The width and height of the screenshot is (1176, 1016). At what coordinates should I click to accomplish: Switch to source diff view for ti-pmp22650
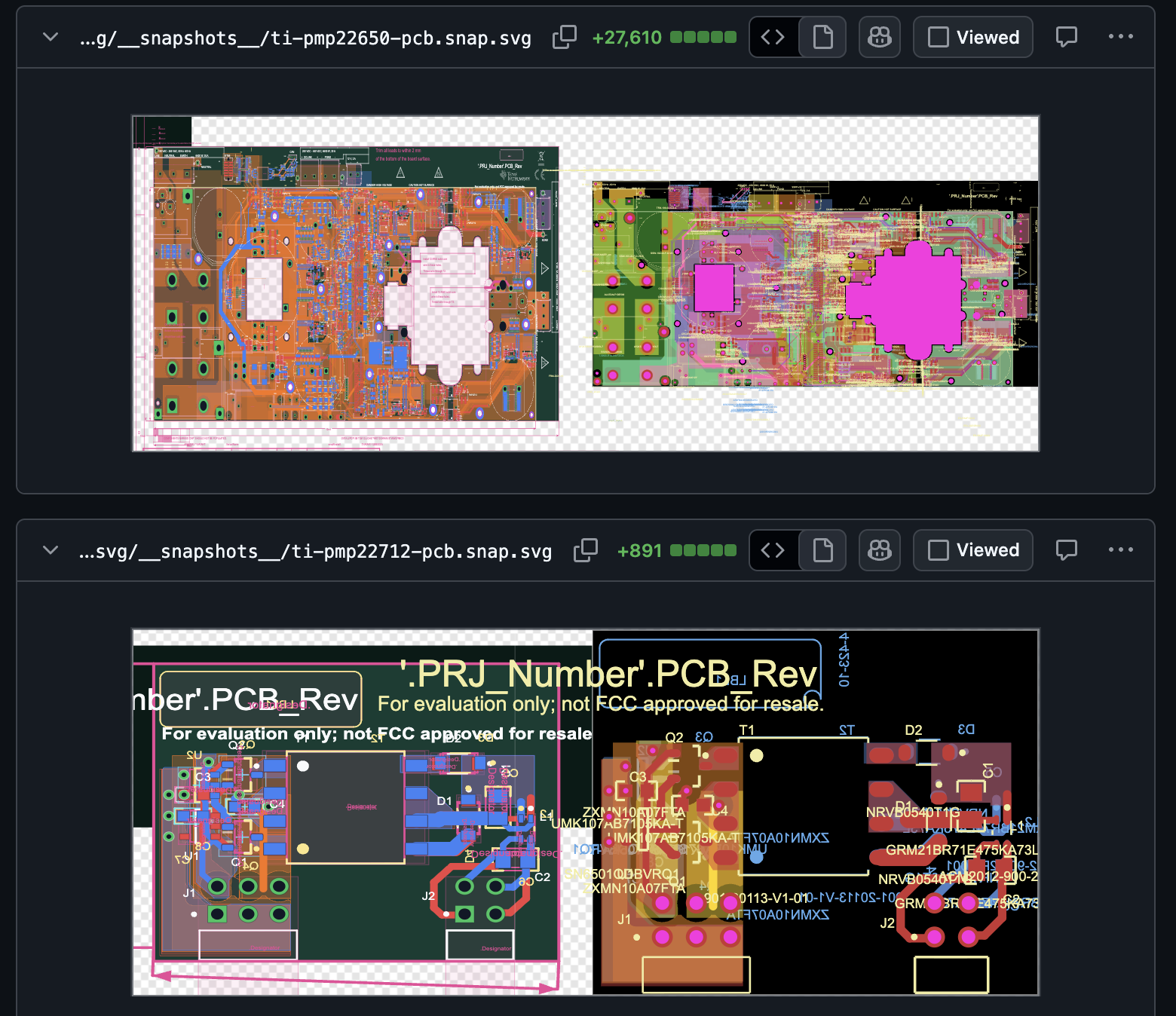point(773,37)
